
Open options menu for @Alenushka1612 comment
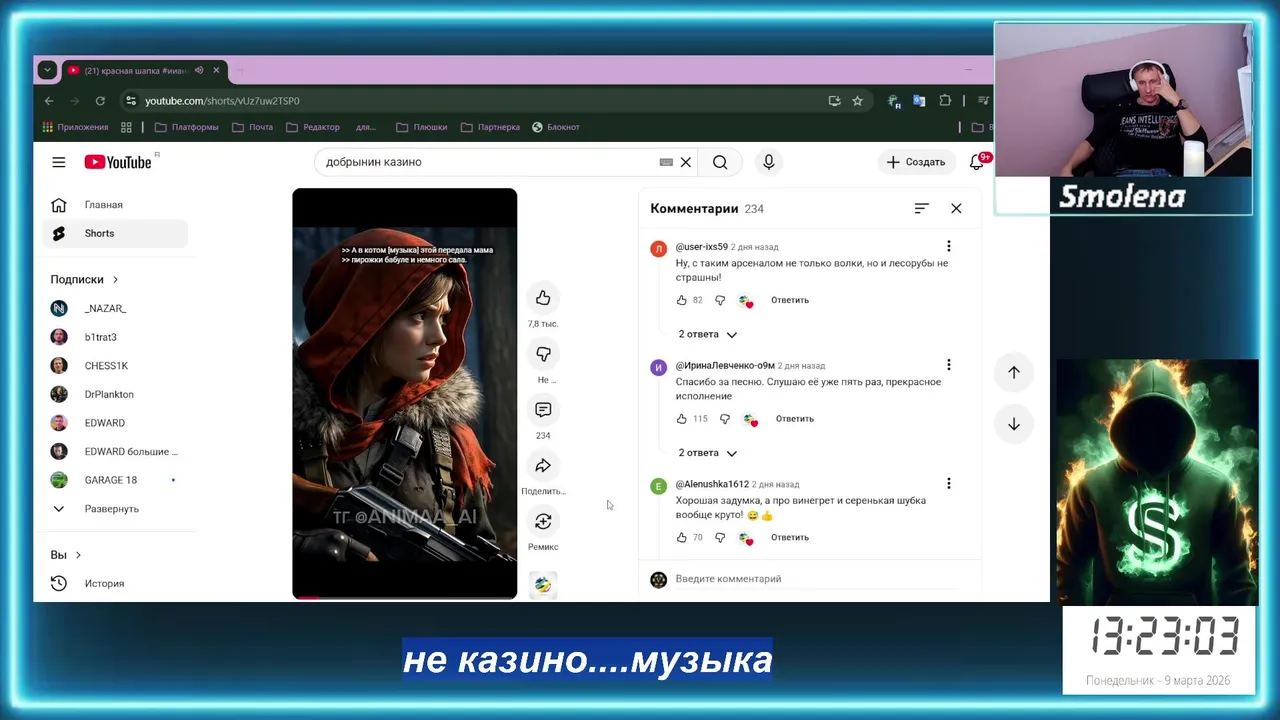[949, 484]
